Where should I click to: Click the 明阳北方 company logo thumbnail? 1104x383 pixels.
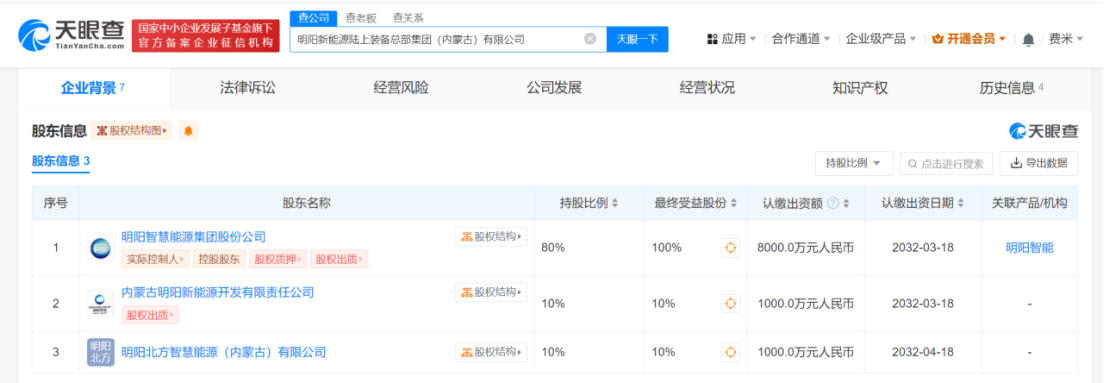[x=101, y=352]
